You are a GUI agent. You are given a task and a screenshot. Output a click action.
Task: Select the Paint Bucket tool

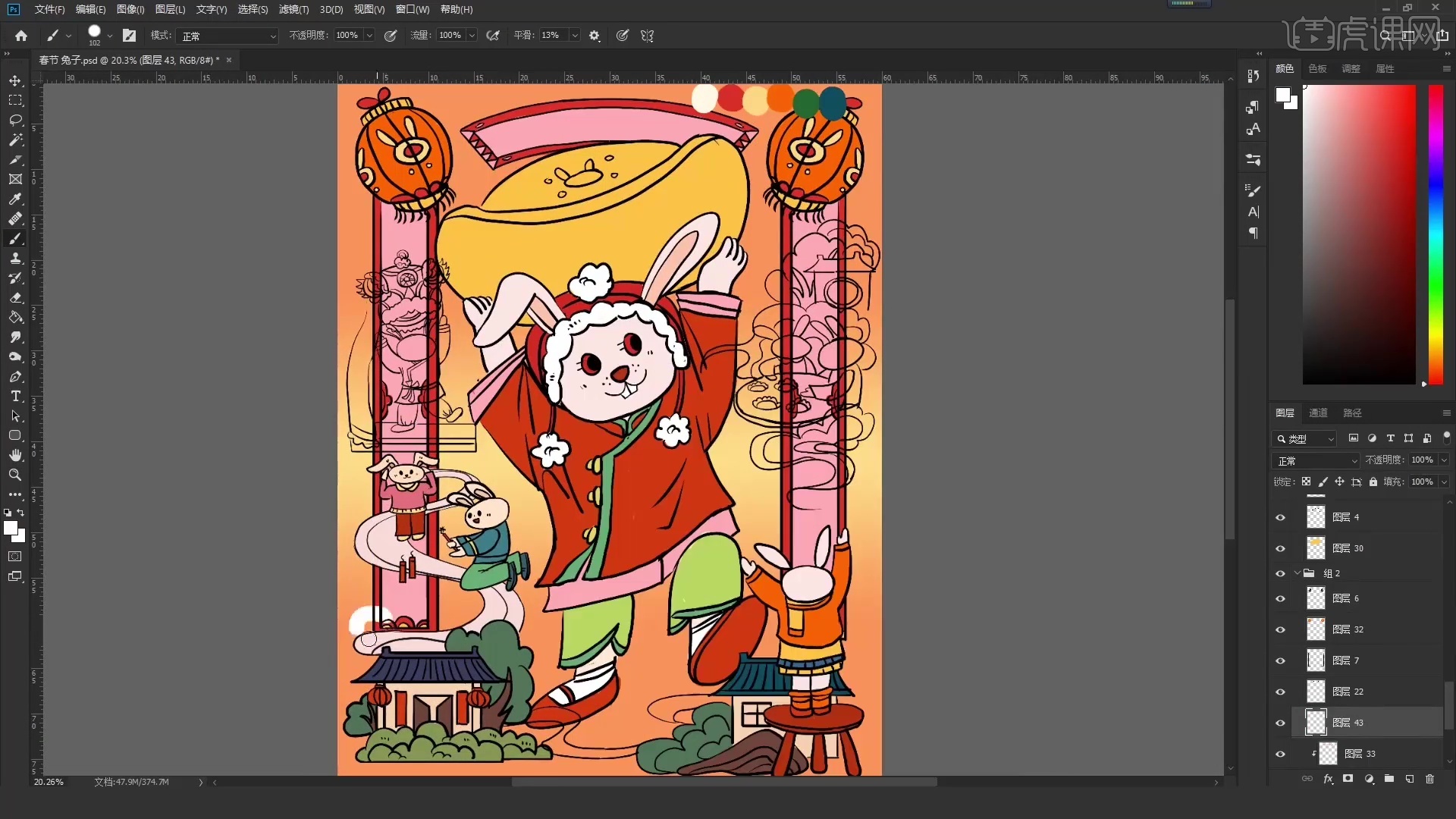click(x=15, y=317)
